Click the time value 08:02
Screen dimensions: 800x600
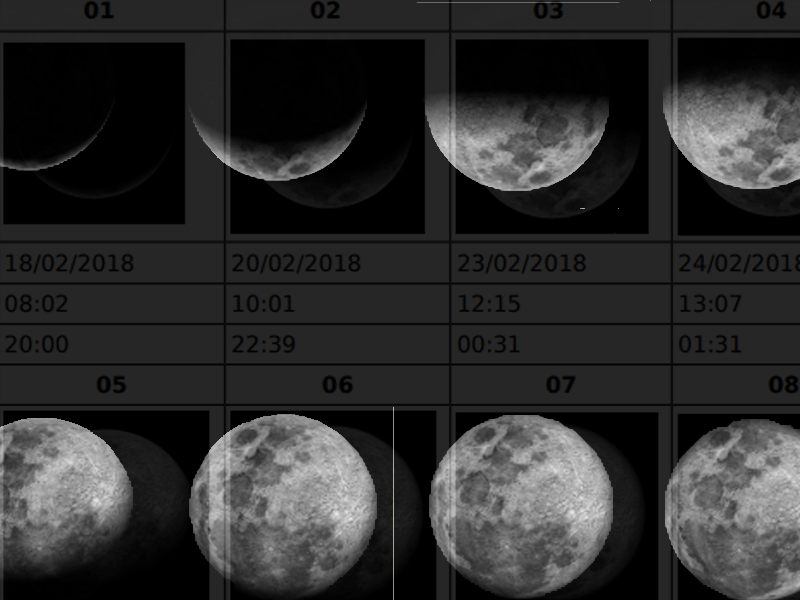(36, 304)
